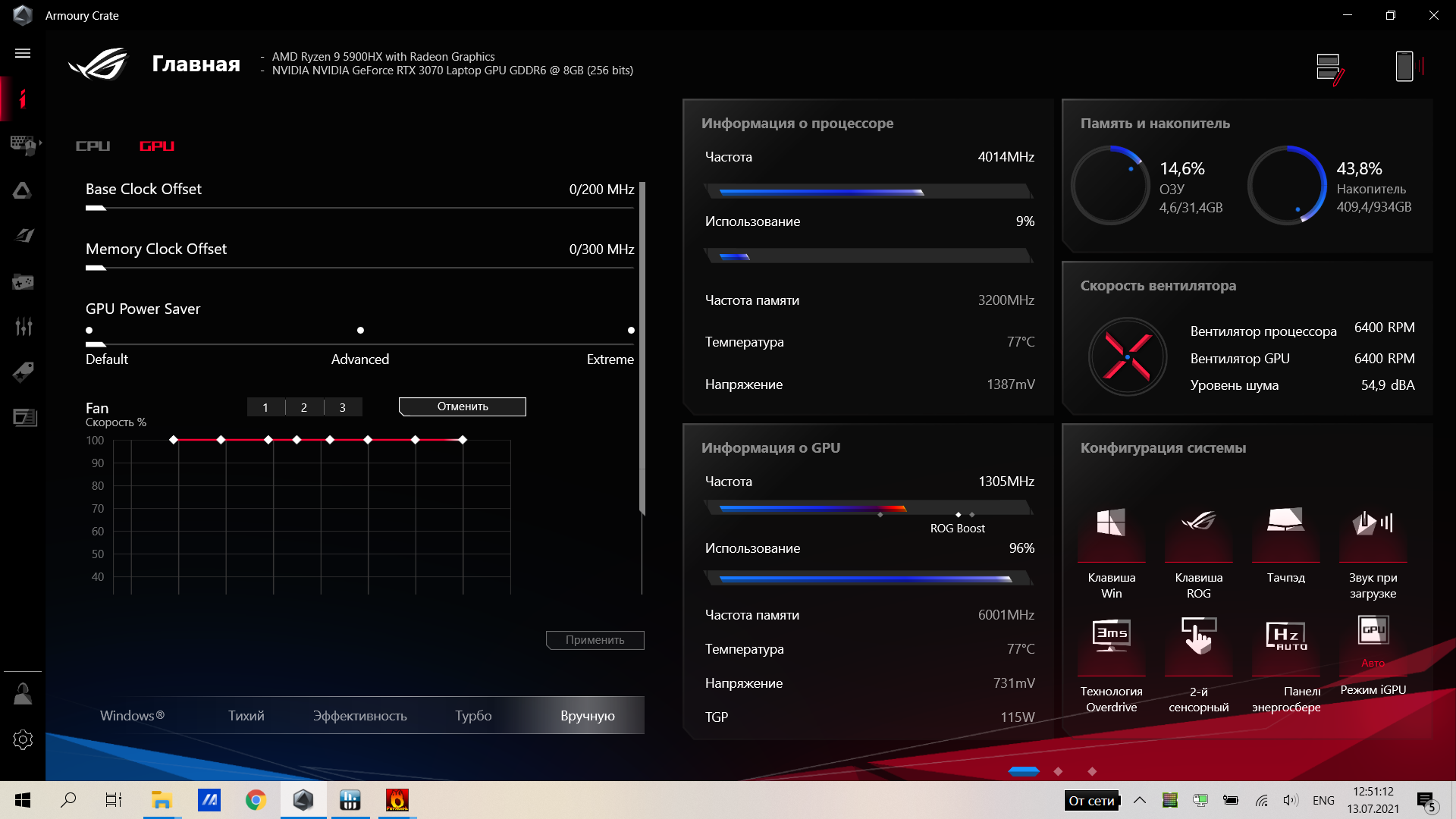1456x819 pixels.
Task: Open the MyASUS icon on the taskbar
Action: click(209, 800)
